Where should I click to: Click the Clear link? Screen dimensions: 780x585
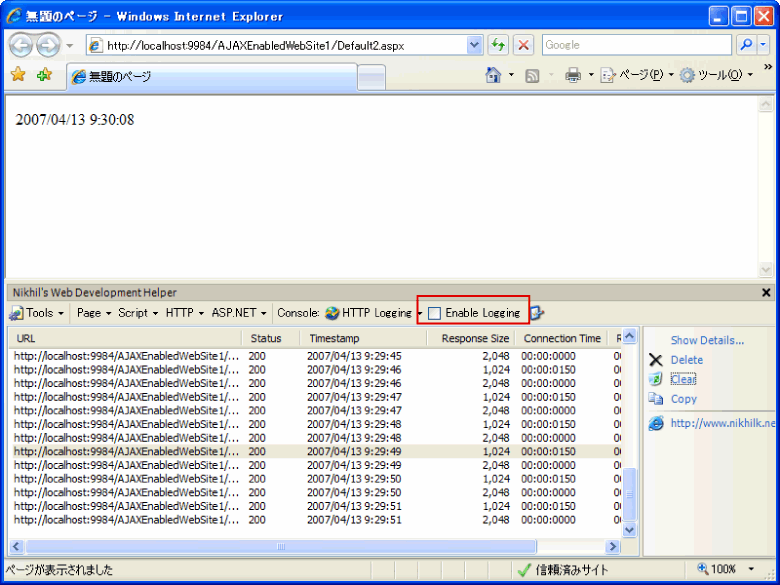coord(683,379)
